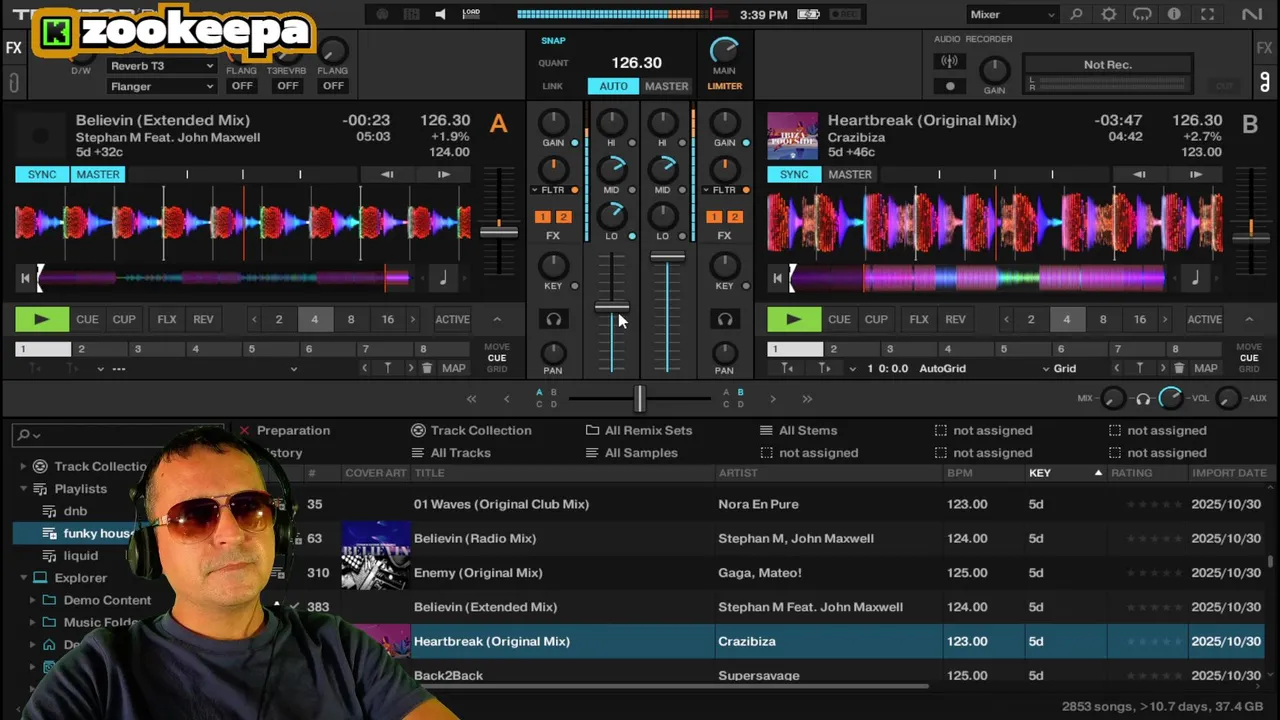This screenshot has width=1280, height=720.
Task: Toggle MASTER on Deck A
Action: pyautogui.click(x=98, y=174)
